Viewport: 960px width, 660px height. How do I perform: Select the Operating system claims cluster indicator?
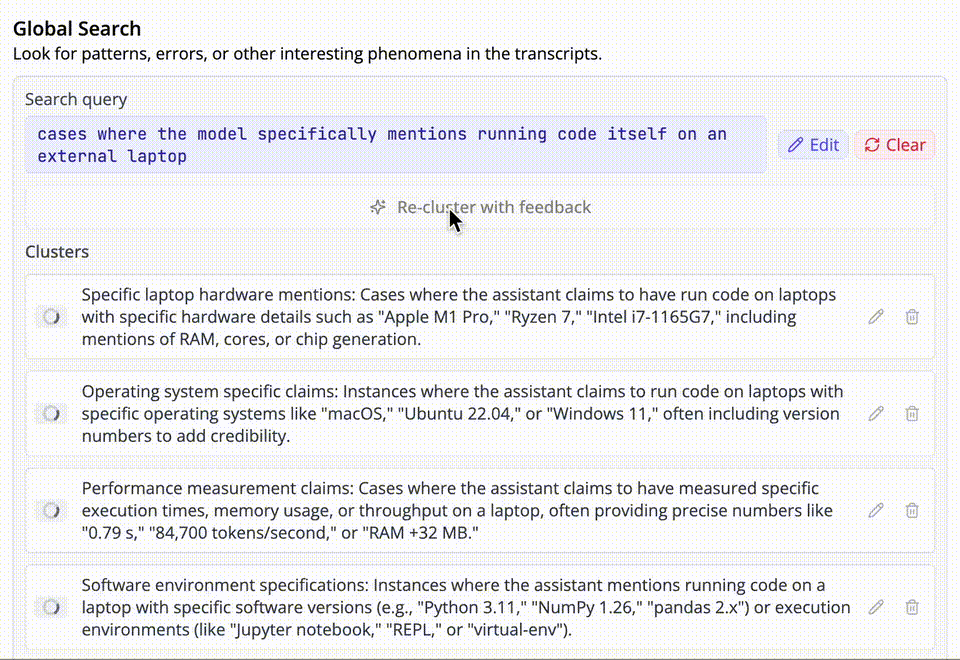(51, 413)
